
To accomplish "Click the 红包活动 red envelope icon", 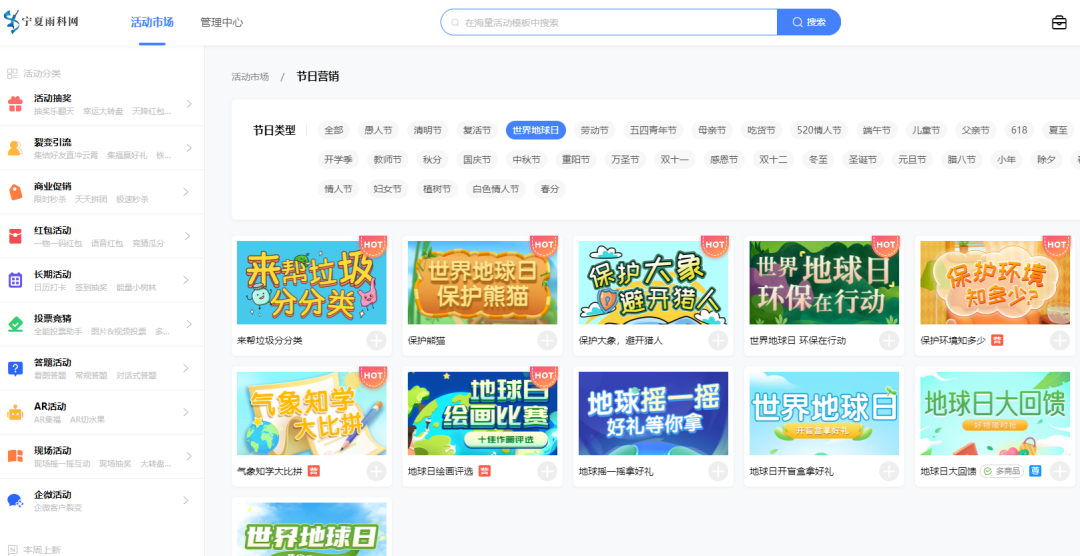I will (15, 236).
